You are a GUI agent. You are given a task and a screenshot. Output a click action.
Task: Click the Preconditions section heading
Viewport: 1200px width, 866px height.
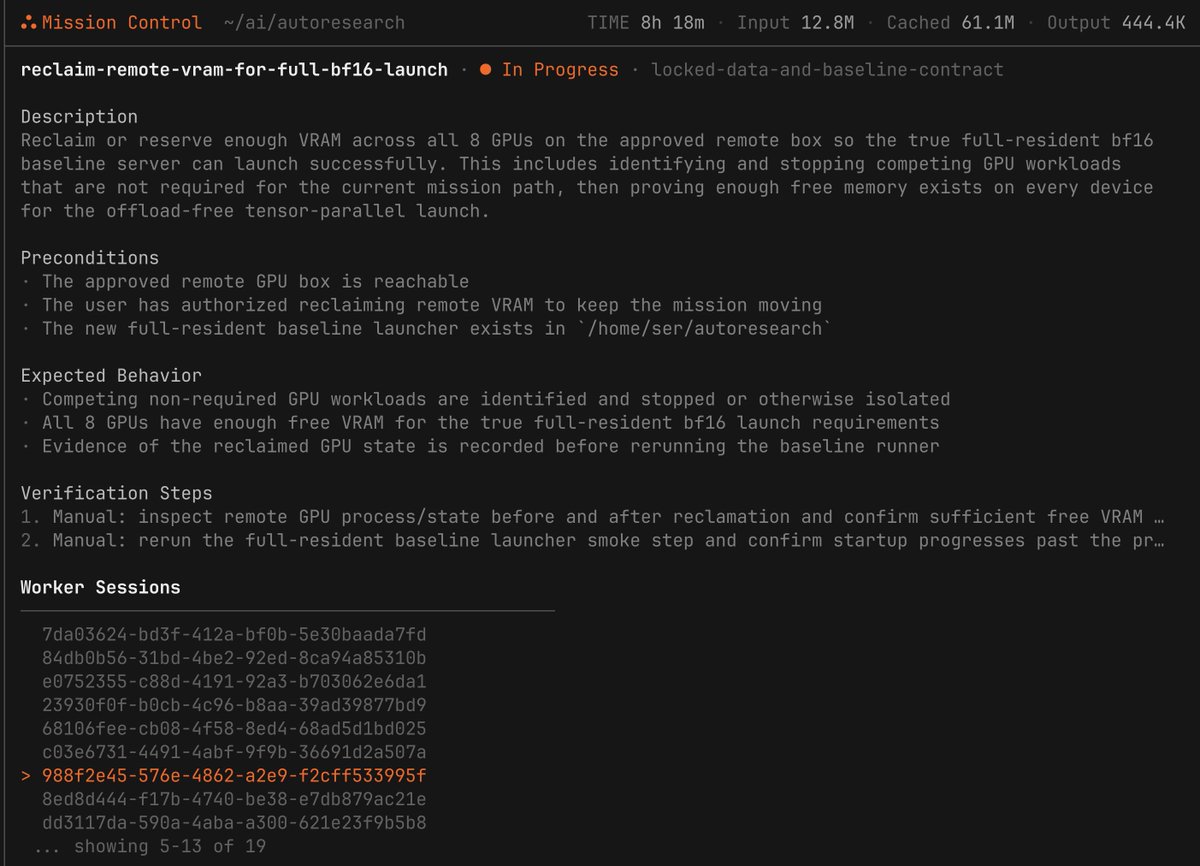90,258
